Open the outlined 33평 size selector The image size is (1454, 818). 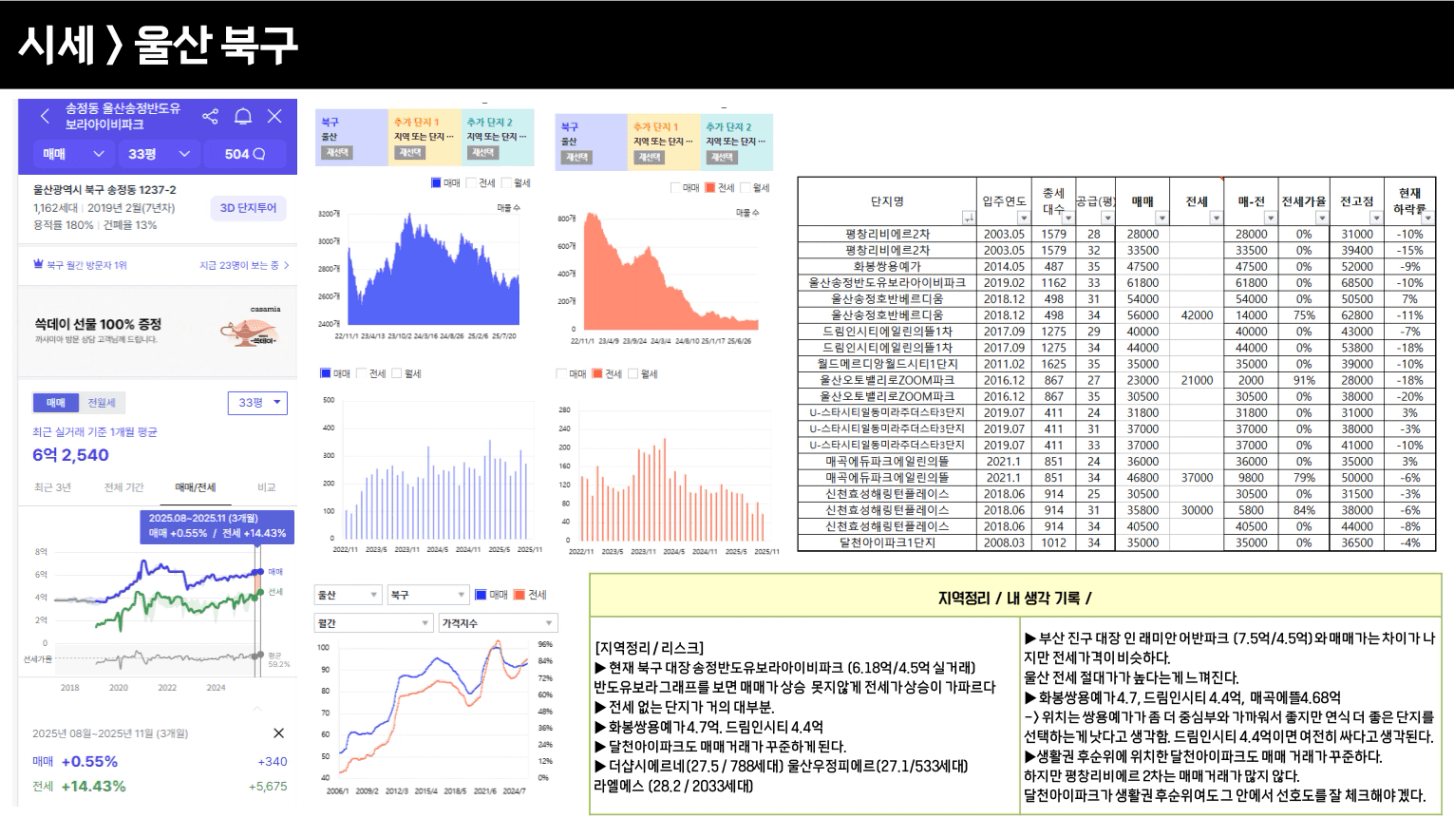[258, 403]
